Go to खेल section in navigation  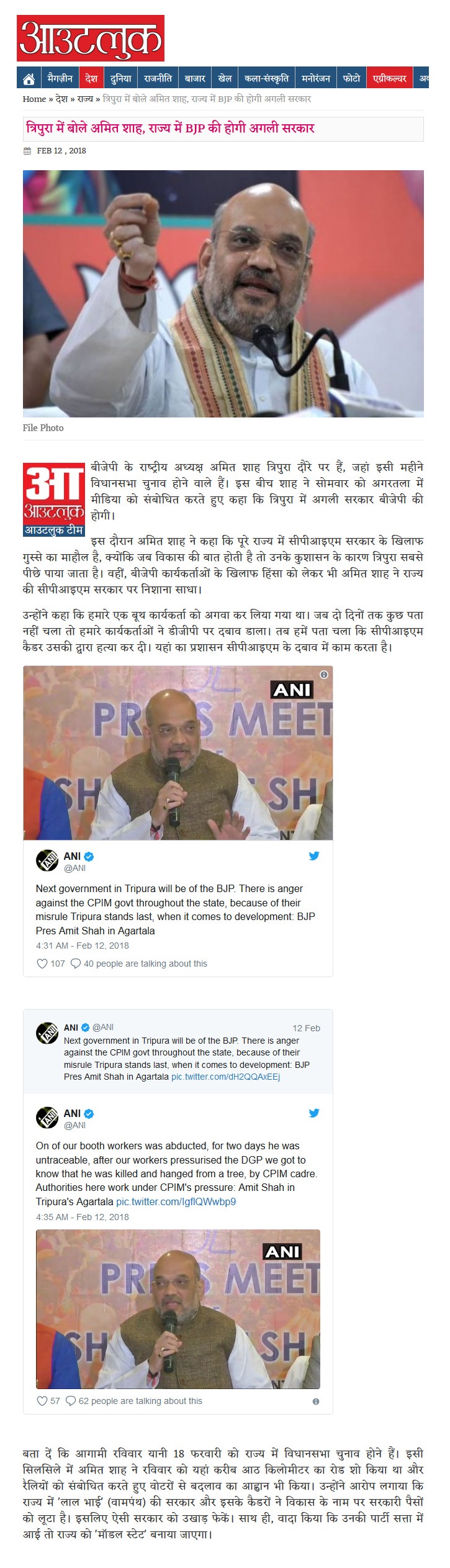(225, 79)
